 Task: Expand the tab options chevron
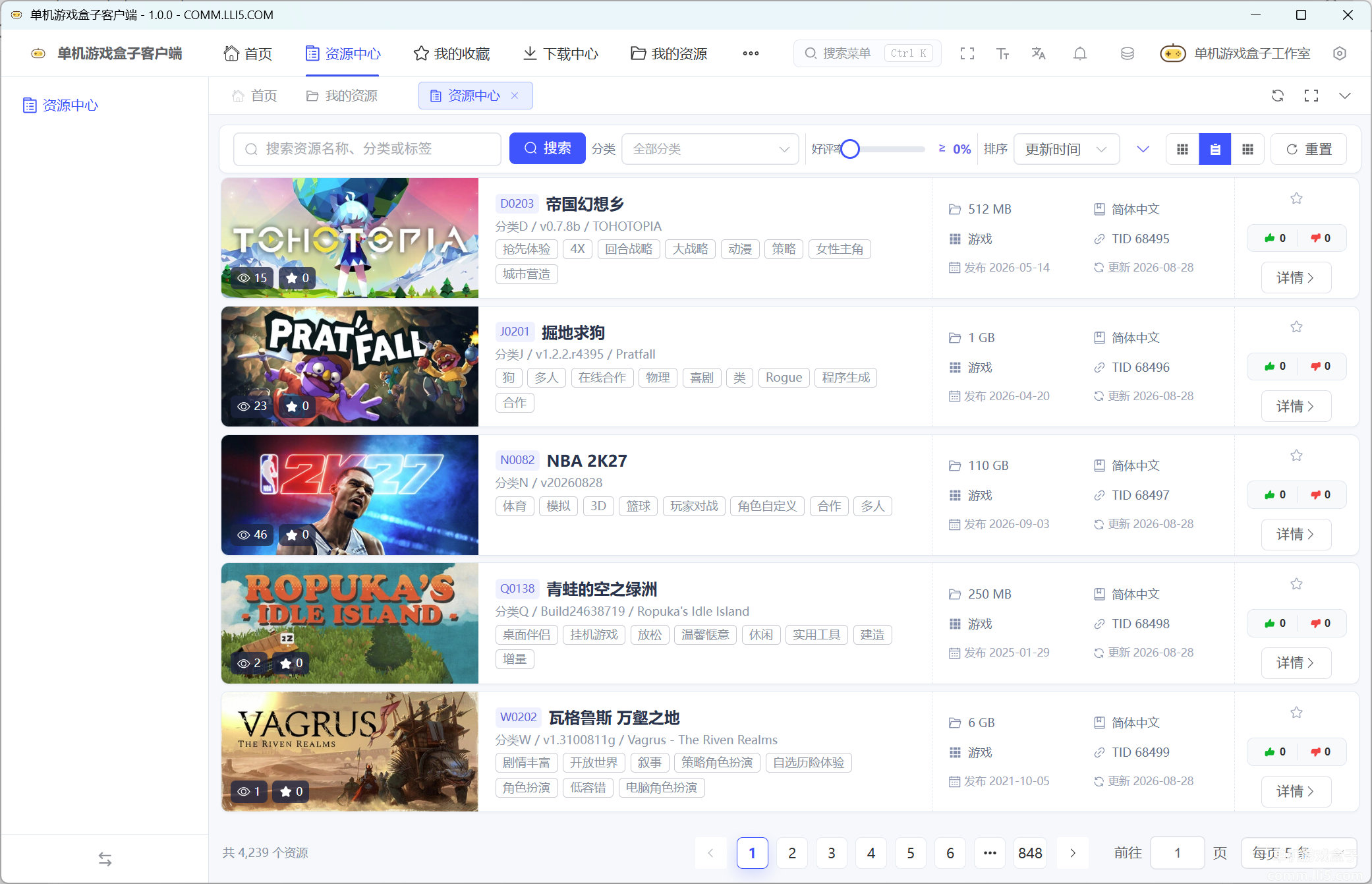tap(1345, 96)
